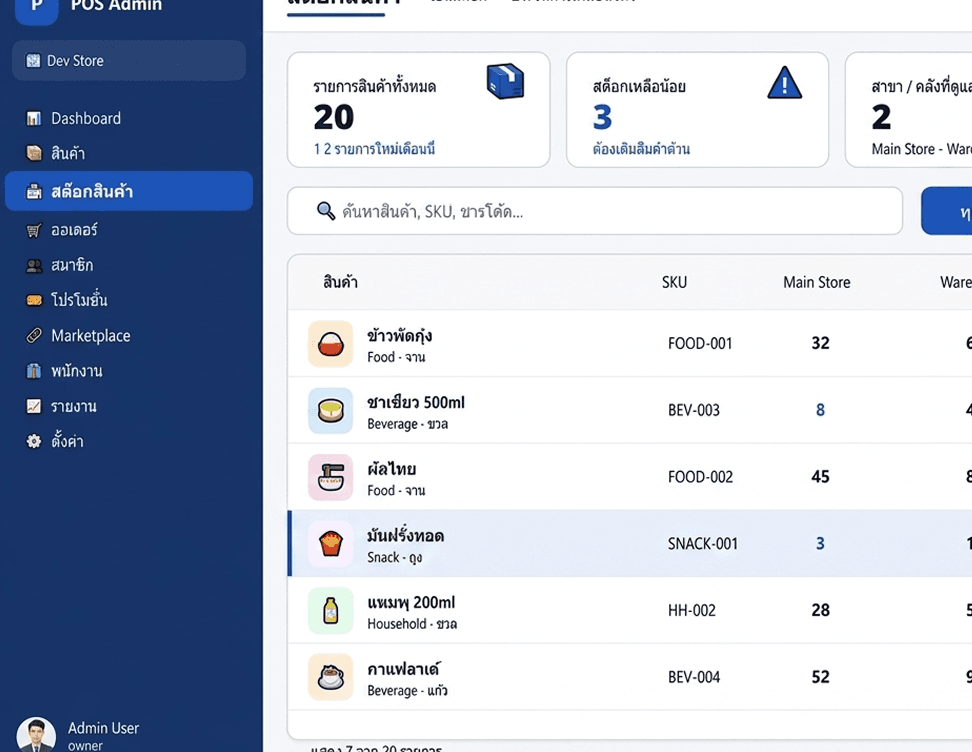Viewport: 972px width, 752px height.
Task: Click the report chart icon beside รายงาน
Action: (x=33, y=406)
